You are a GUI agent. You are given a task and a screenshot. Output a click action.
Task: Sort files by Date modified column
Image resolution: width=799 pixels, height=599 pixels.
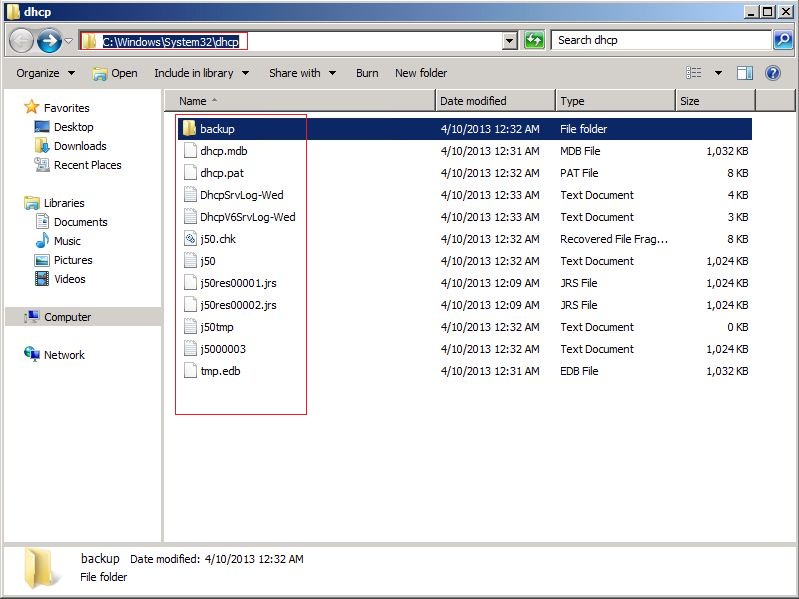[494, 101]
